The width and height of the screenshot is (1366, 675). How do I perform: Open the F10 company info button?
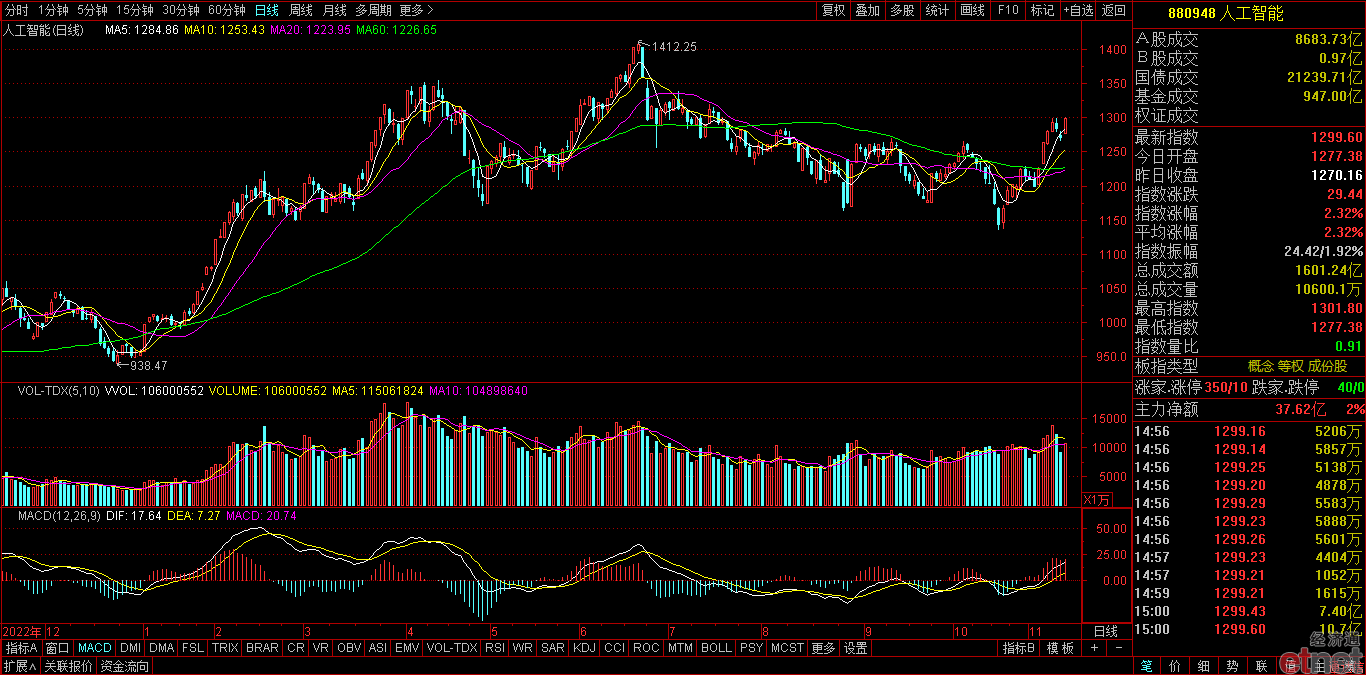[1008, 10]
